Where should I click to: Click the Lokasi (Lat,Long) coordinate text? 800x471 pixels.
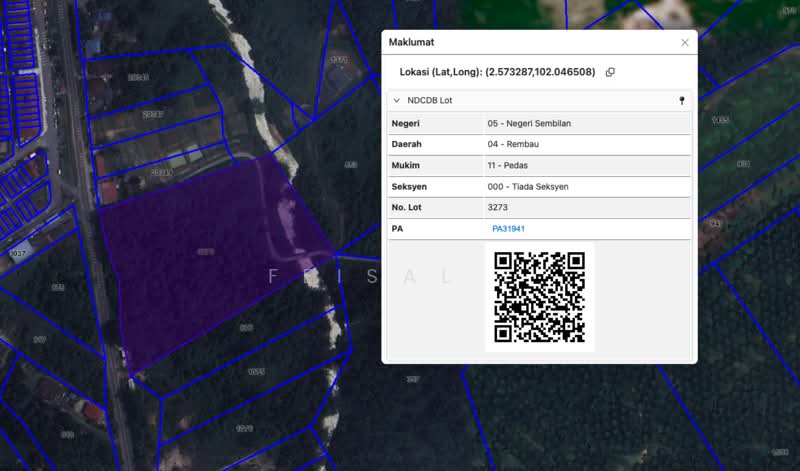coord(497,72)
